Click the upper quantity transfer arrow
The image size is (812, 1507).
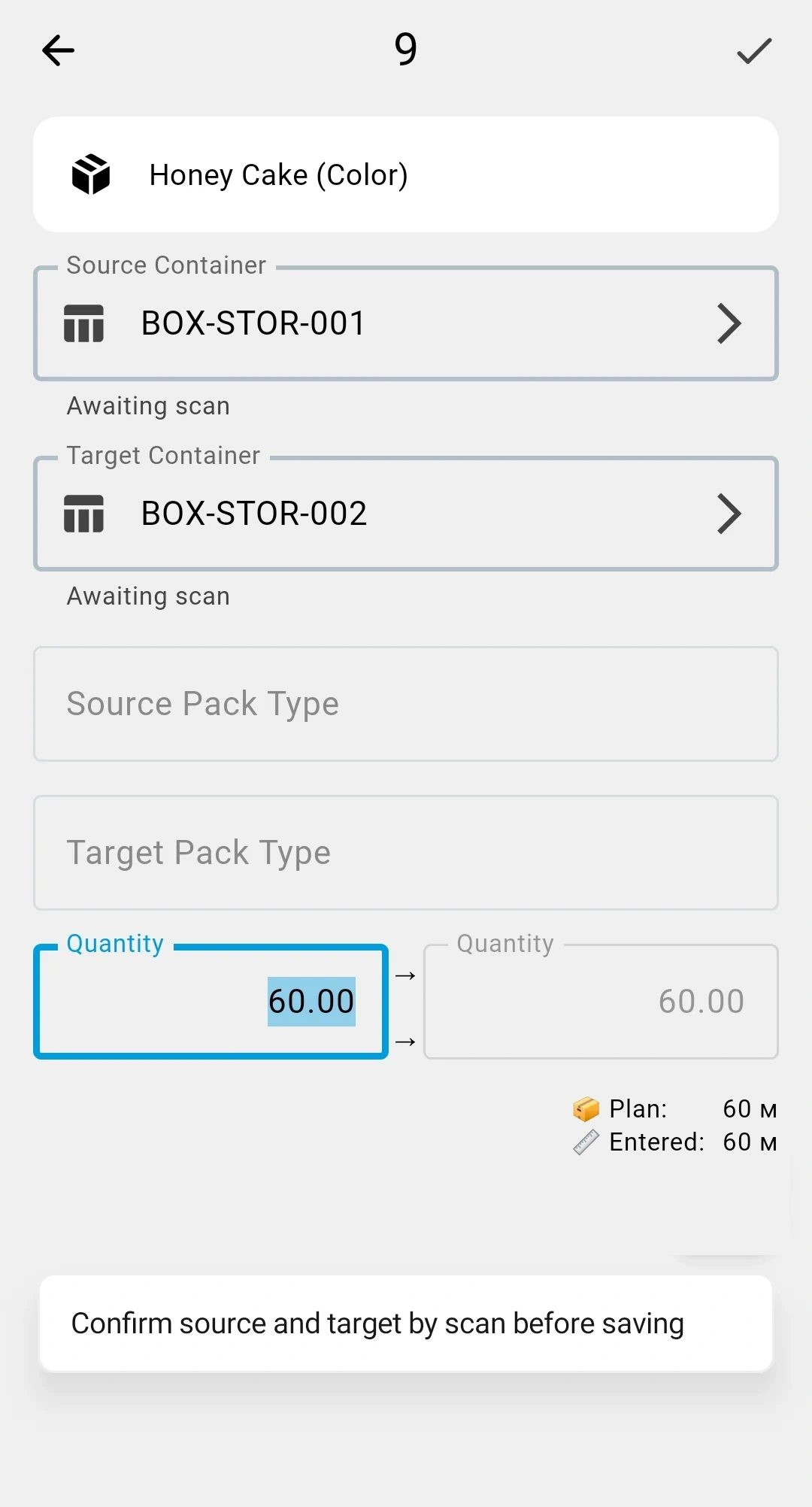405,975
